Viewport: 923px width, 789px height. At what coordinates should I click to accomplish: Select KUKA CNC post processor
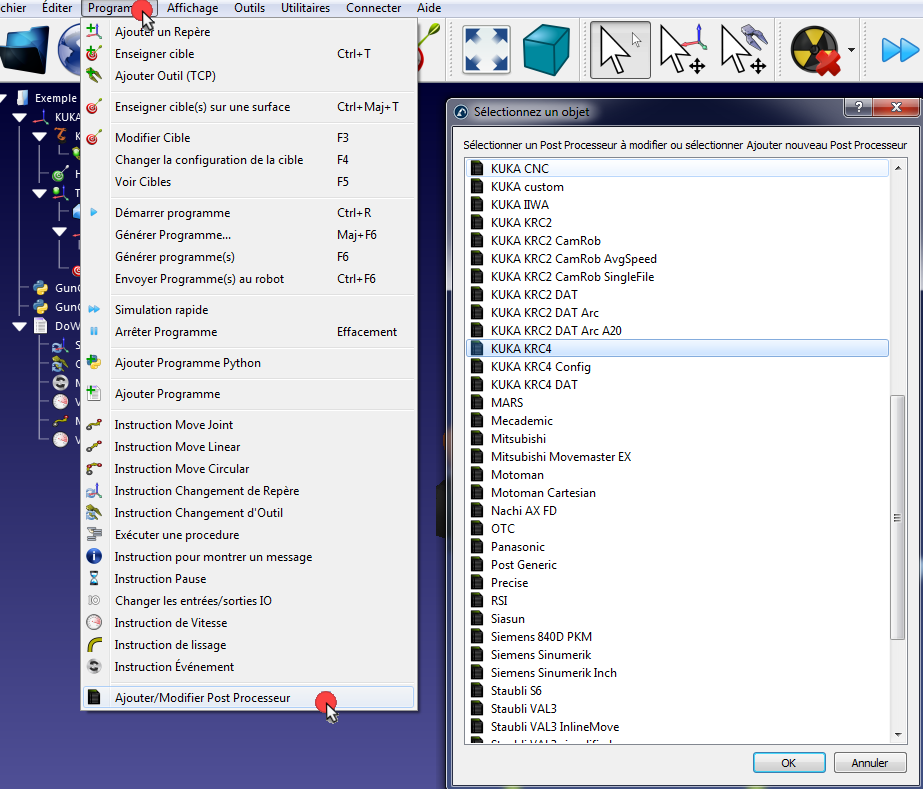[678, 168]
